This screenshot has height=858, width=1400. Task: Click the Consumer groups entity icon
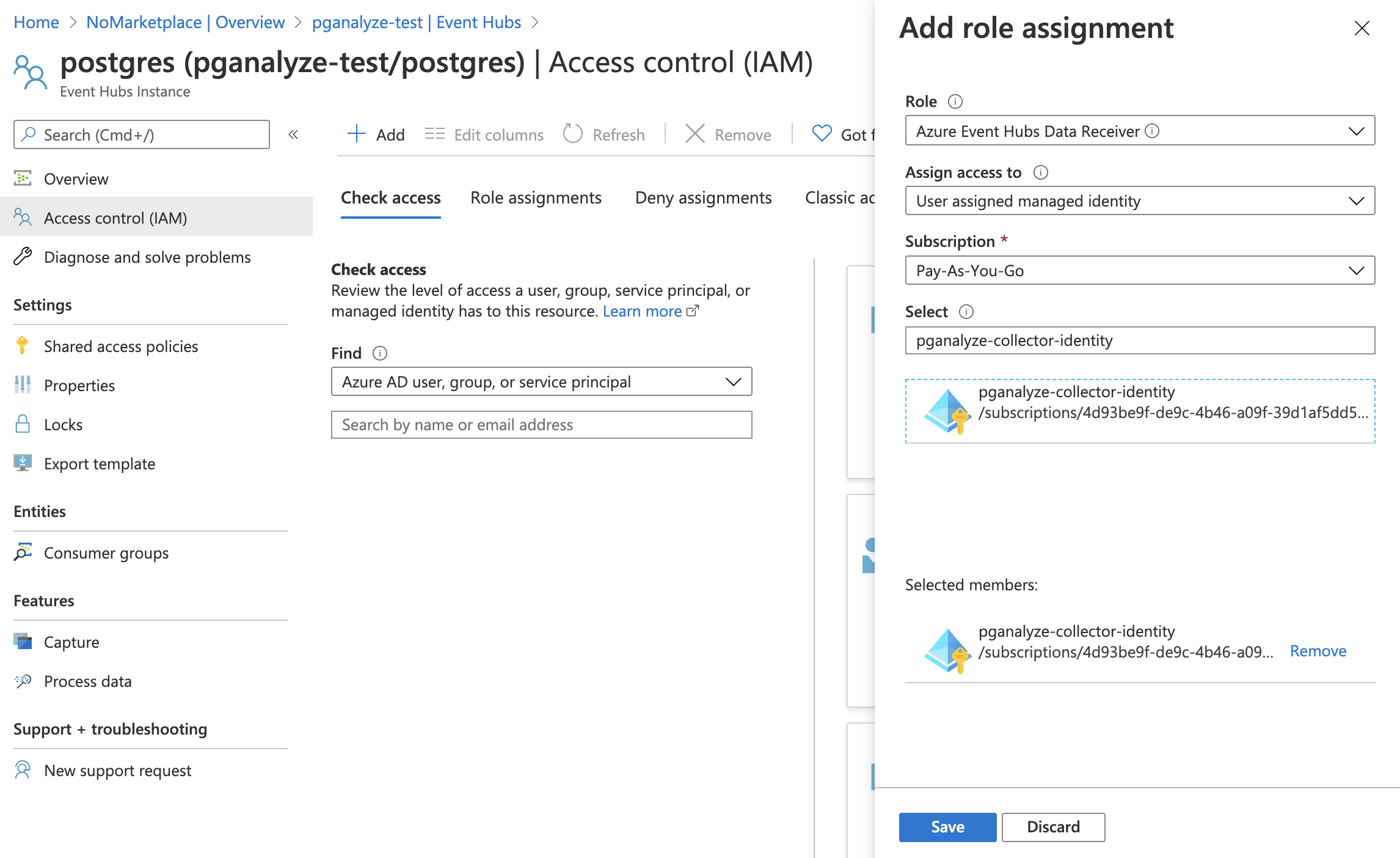point(22,552)
